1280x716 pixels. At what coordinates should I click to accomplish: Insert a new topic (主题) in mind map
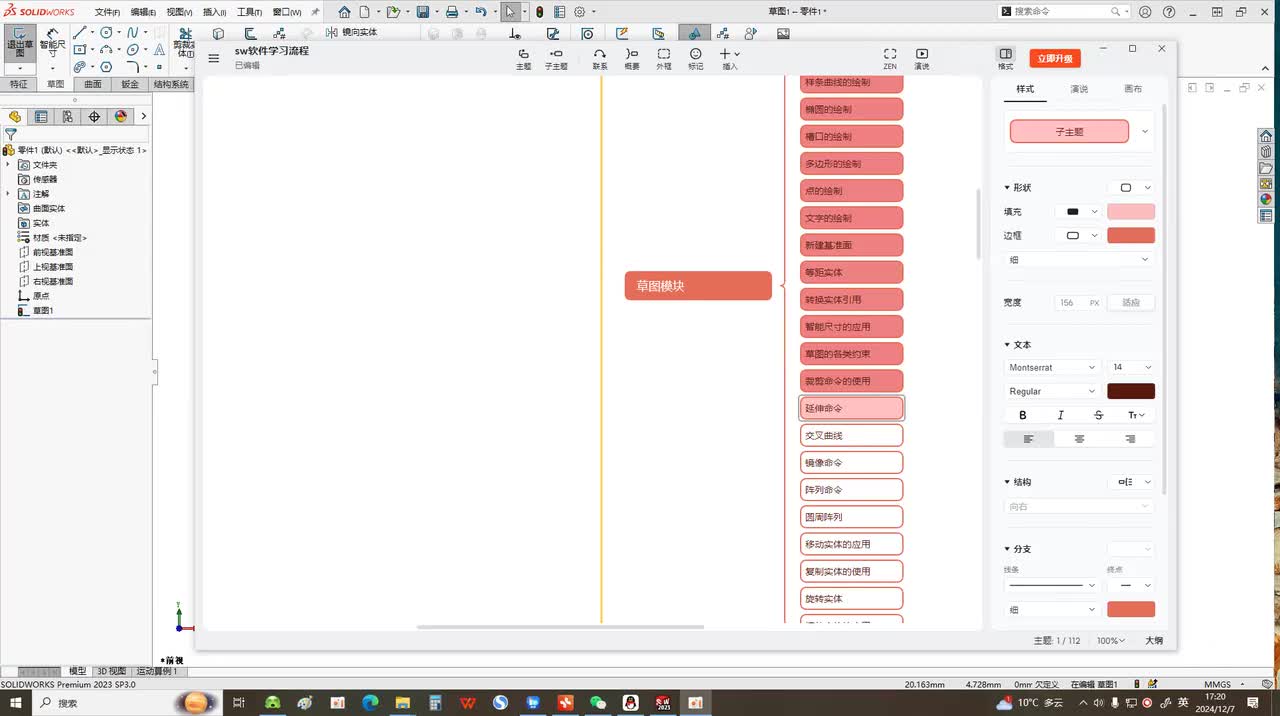click(x=523, y=58)
